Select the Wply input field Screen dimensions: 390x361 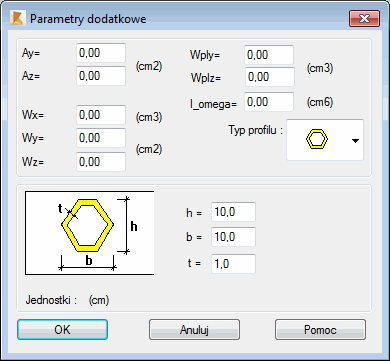point(269,55)
